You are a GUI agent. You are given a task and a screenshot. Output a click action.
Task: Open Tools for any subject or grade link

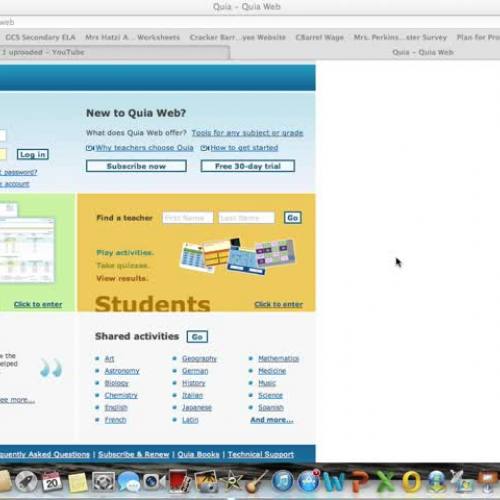point(247,133)
